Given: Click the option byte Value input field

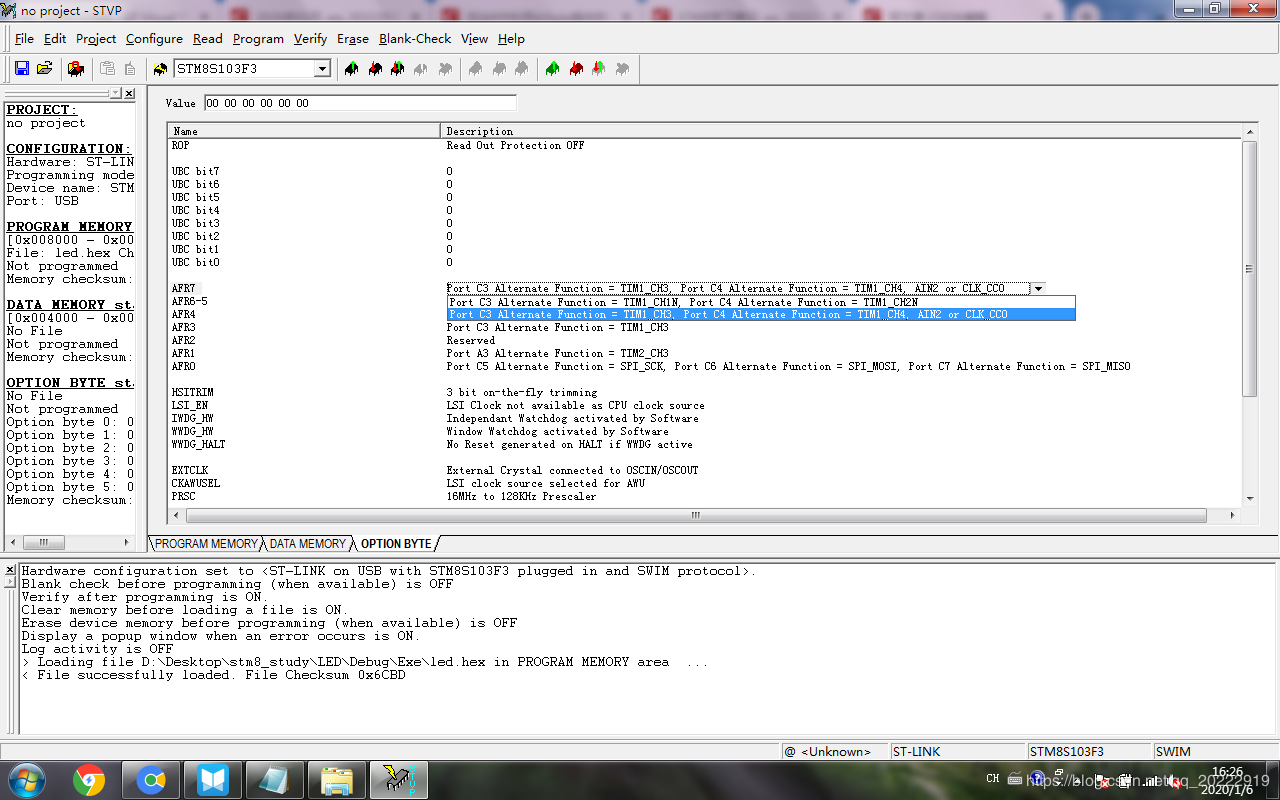Looking at the screenshot, I should [360, 103].
